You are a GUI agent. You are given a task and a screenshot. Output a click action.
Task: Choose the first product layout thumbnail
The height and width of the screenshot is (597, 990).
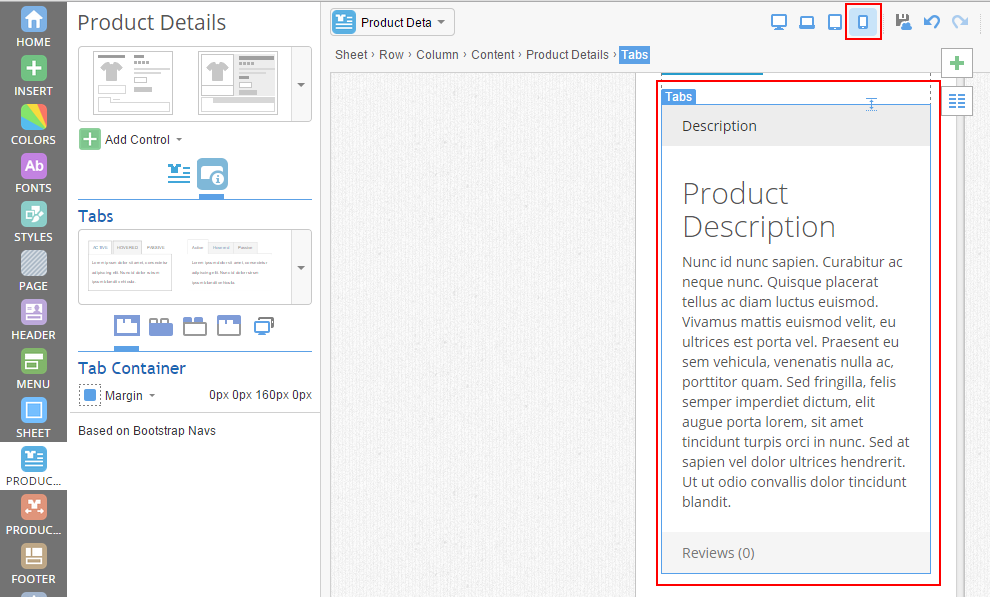(x=133, y=83)
